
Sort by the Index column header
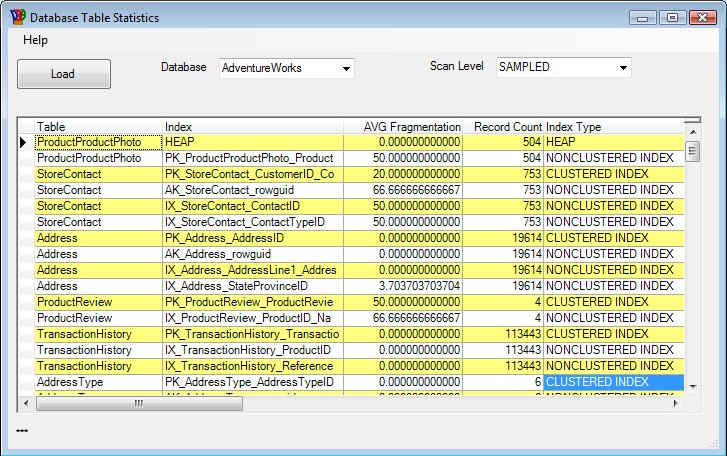tap(253, 127)
